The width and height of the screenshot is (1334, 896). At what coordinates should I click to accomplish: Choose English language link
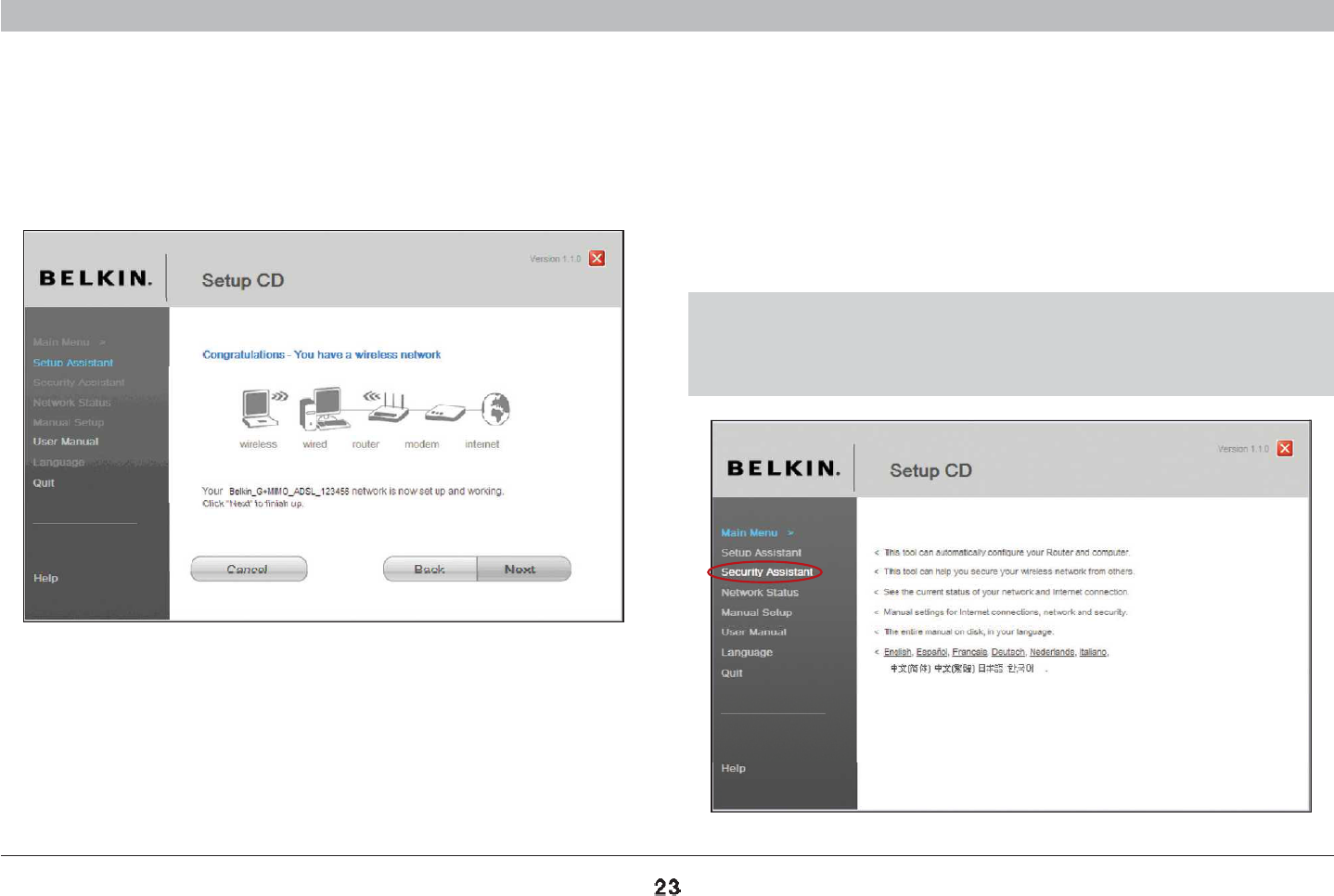point(897,652)
